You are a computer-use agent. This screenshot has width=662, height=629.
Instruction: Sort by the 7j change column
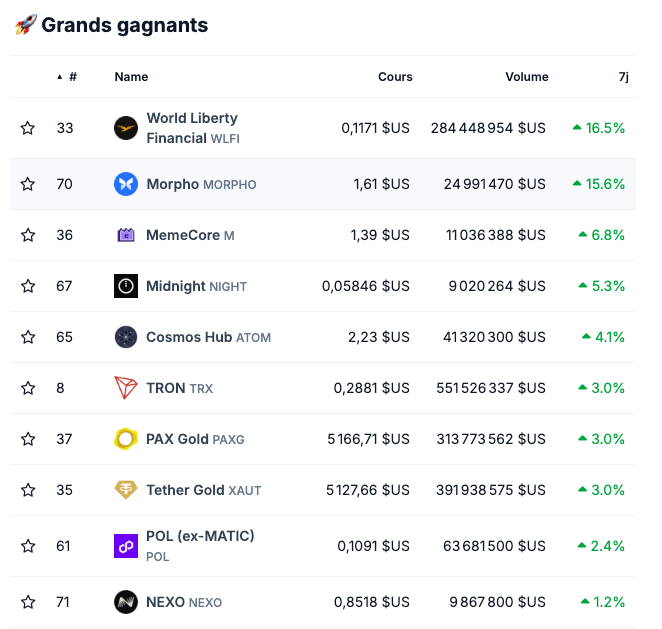coord(624,77)
